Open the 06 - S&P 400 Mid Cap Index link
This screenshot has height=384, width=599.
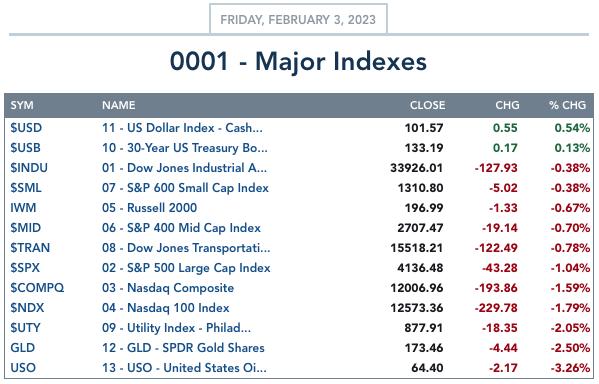point(181,228)
